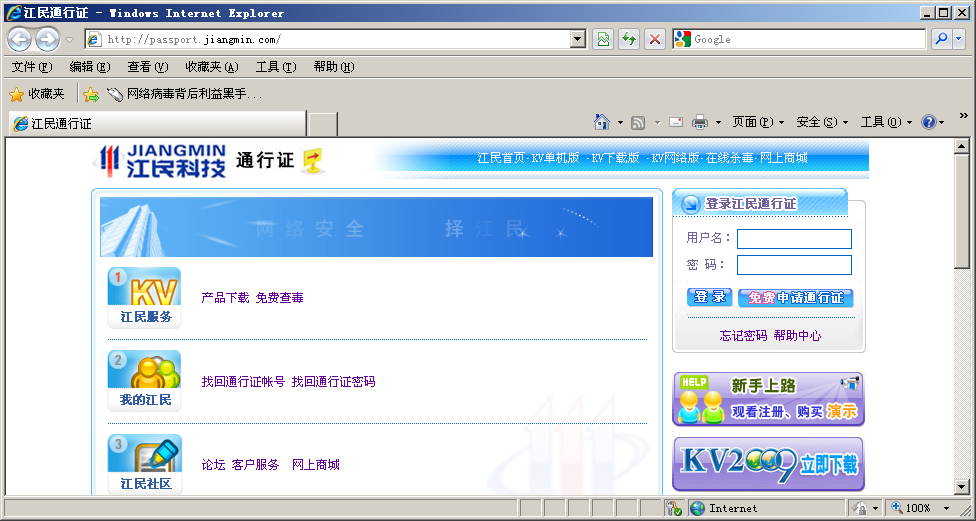Click the 密码 input field
This screenshot has width=976, height=521.
(x=794, y=265)
